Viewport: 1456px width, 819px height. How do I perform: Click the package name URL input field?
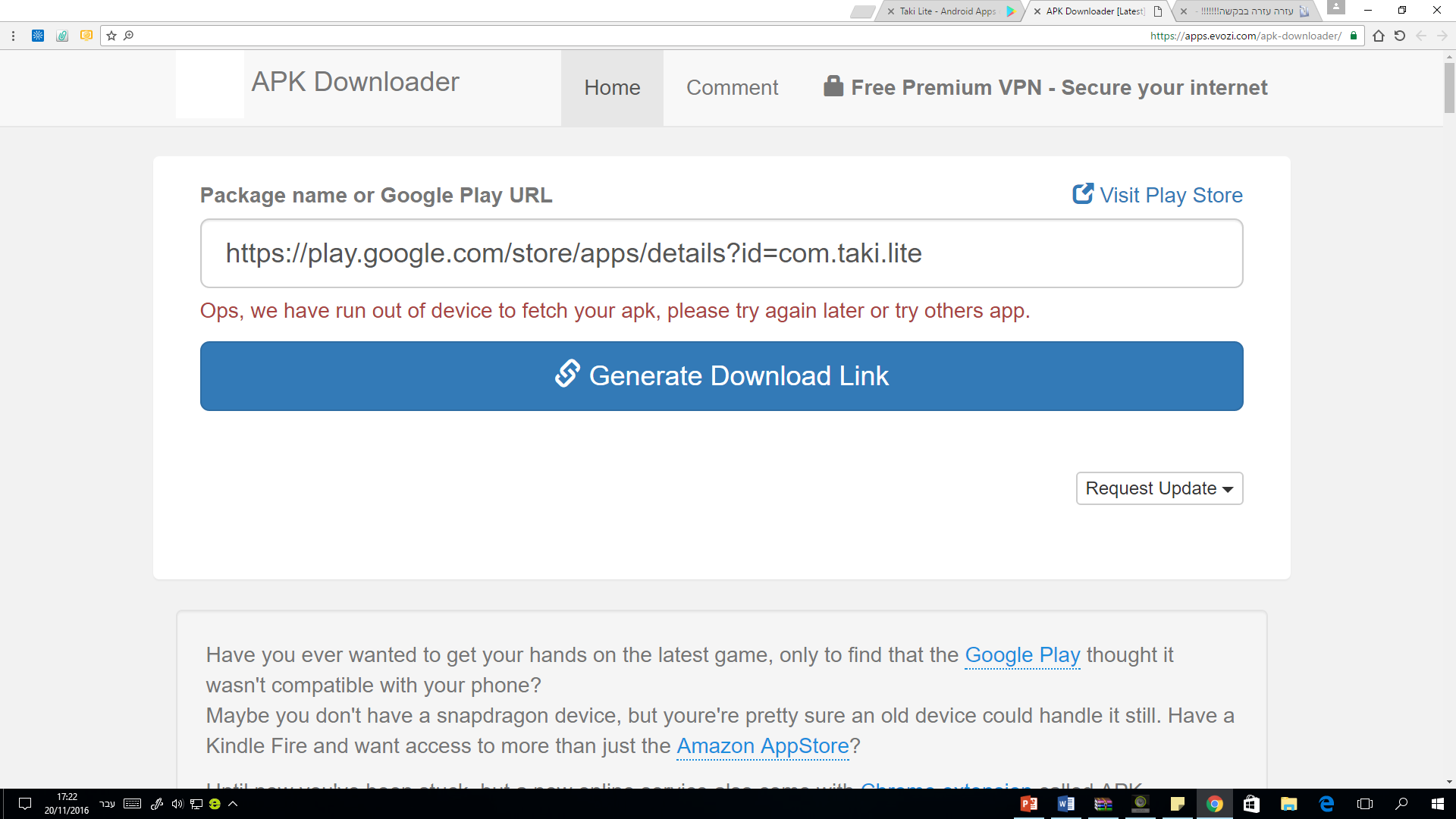[721, 253]
